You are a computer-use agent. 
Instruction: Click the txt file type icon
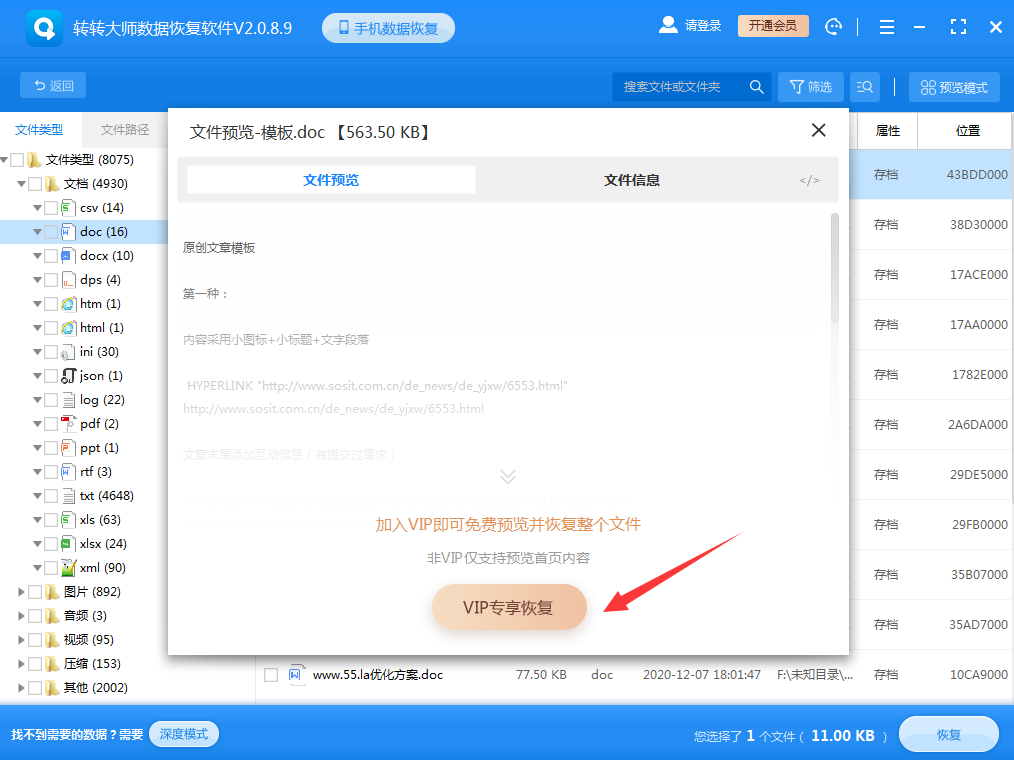[x=68, y=495]
